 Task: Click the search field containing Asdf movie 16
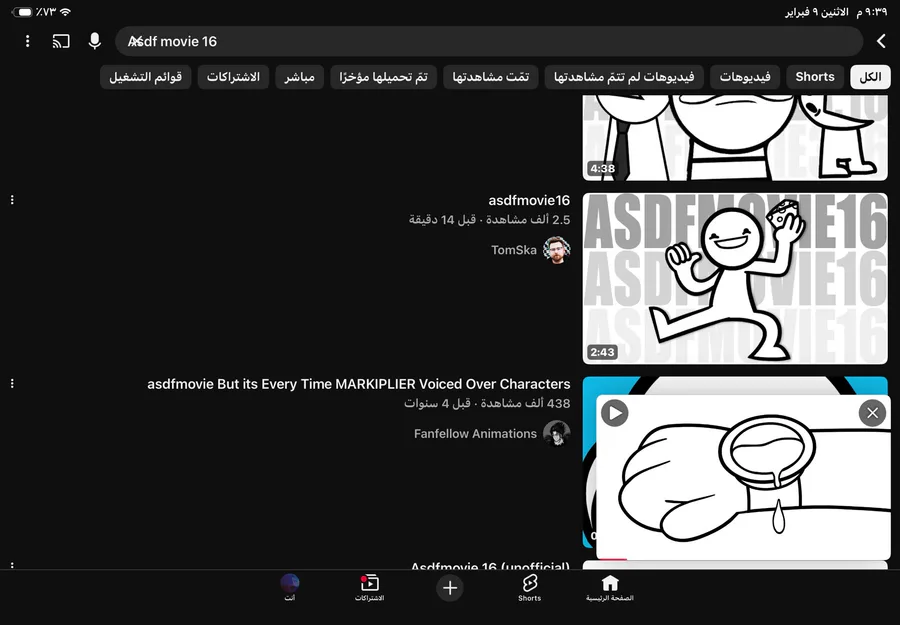point(489,41)
